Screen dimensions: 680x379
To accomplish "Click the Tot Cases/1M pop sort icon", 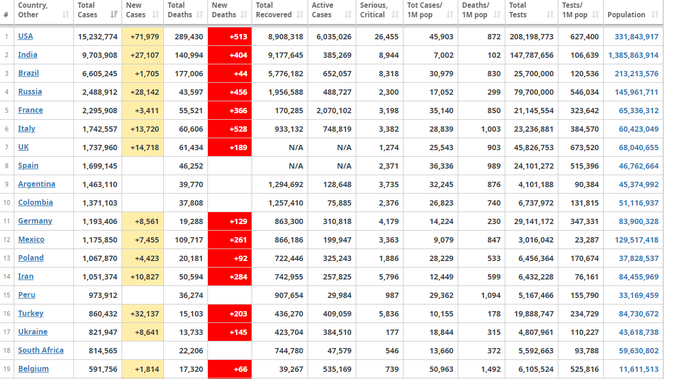I will (x=450, y=15).
